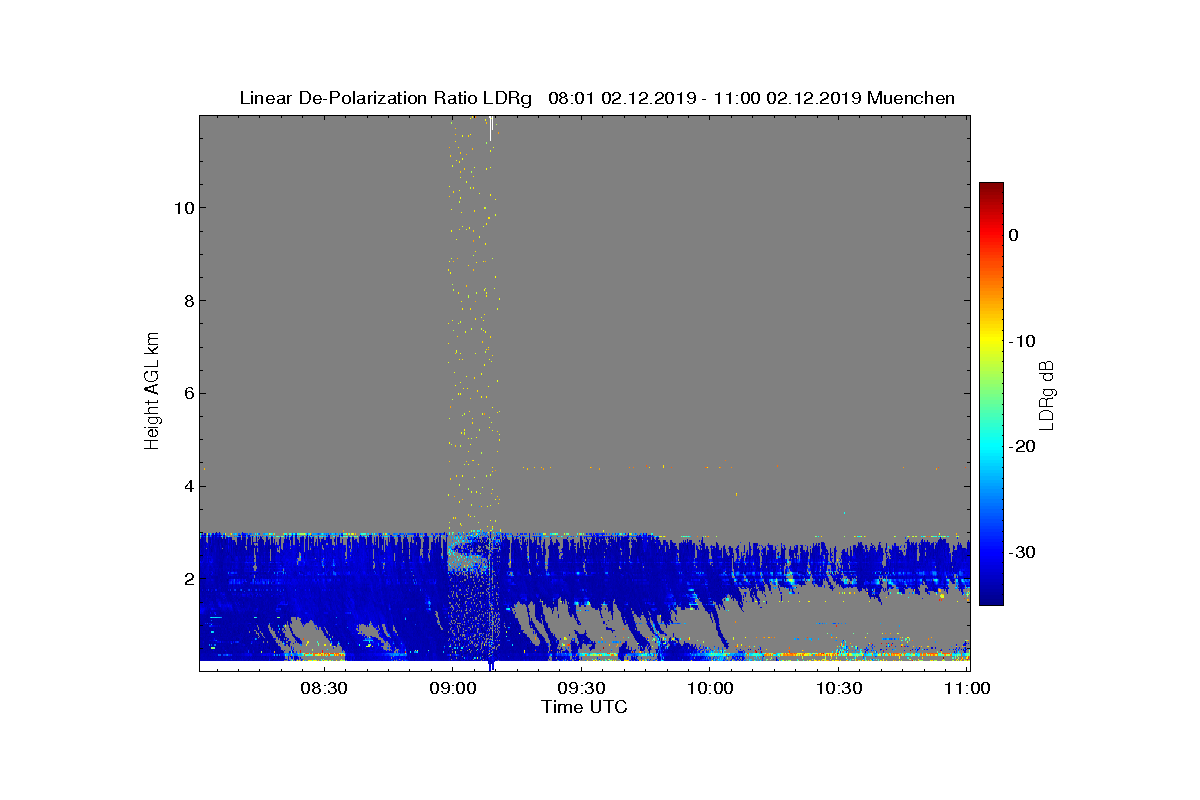Click the '0' colorbar tick label

click(x=1013, y=235)
